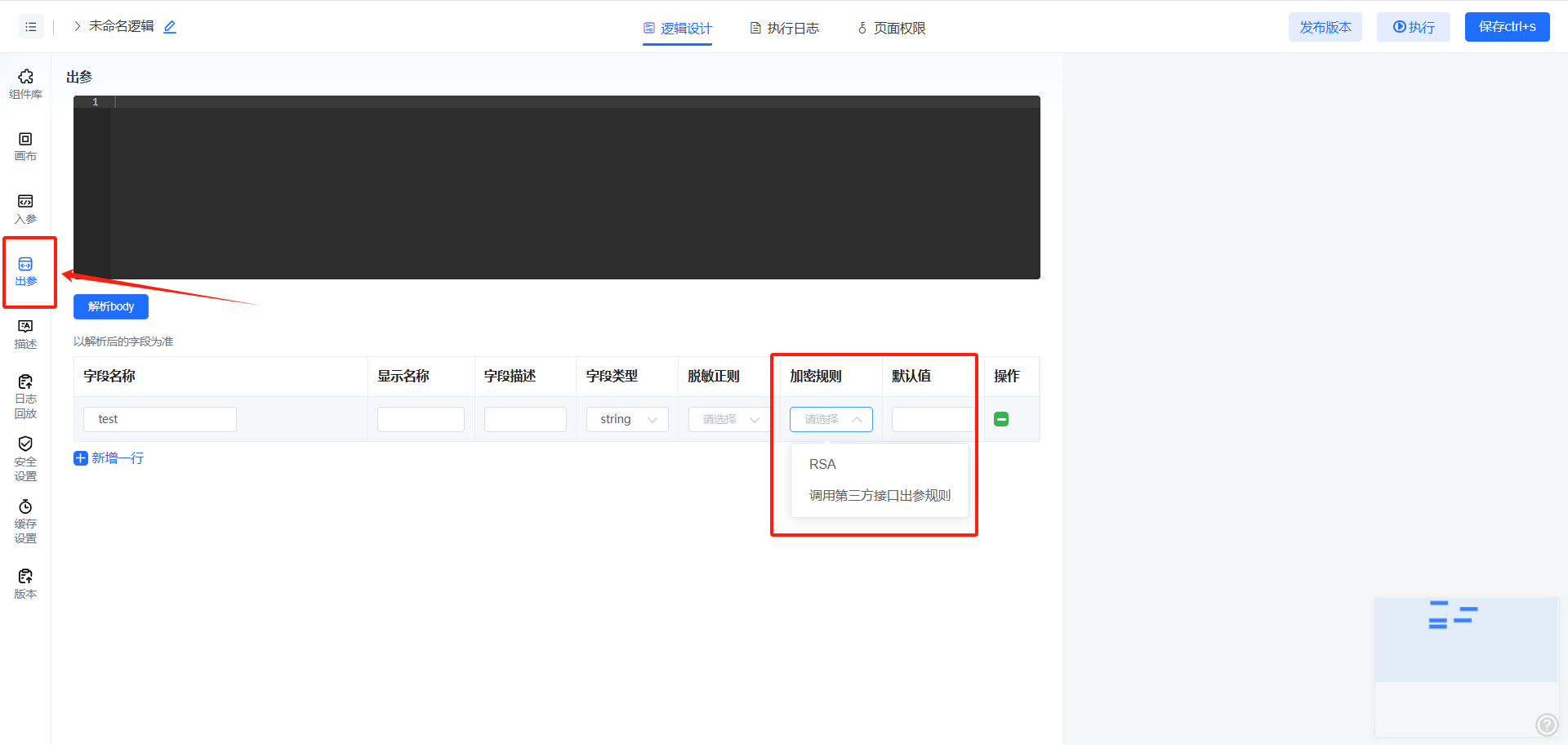Open the 安全设置 security settings panel
Screen dimensions: 1568x745
(25, 459)
